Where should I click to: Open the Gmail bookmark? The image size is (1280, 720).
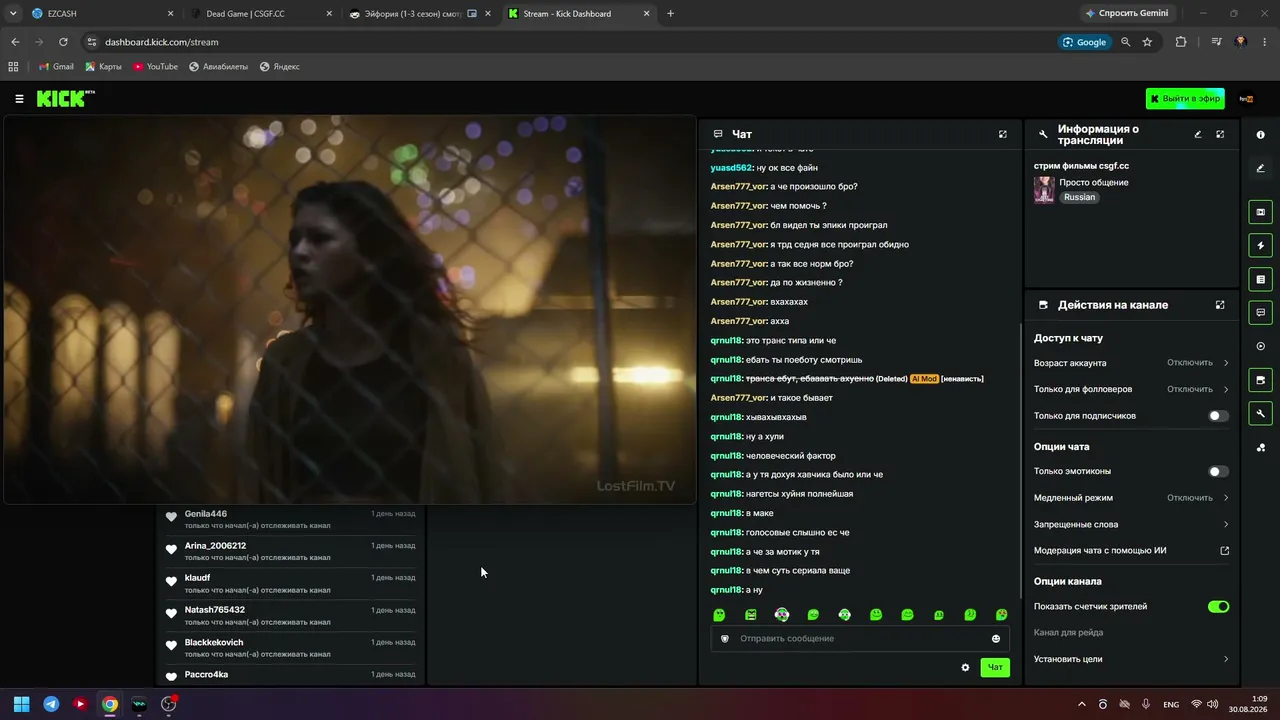[56, 67]
